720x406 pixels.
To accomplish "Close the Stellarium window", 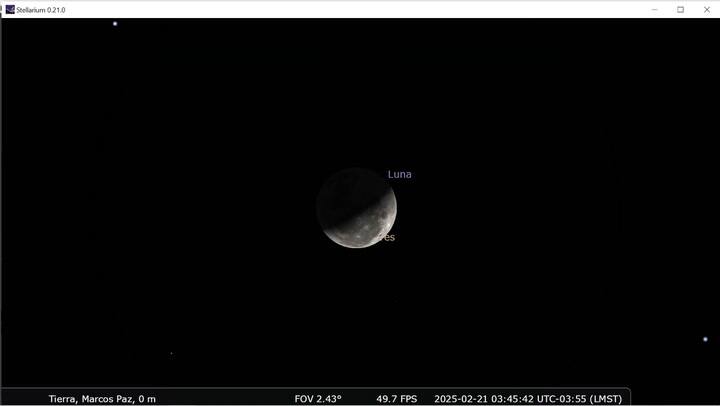I will coord(707,10).
